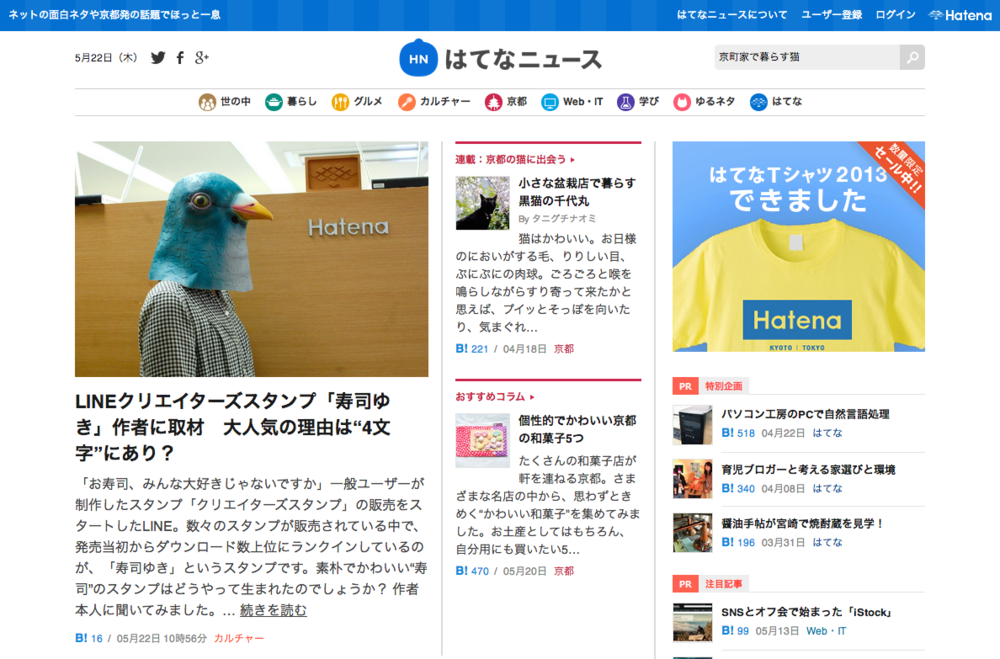Screen dimensions: 1000x659
Task: Click the 学び flask icon
Action: (626, 101)
